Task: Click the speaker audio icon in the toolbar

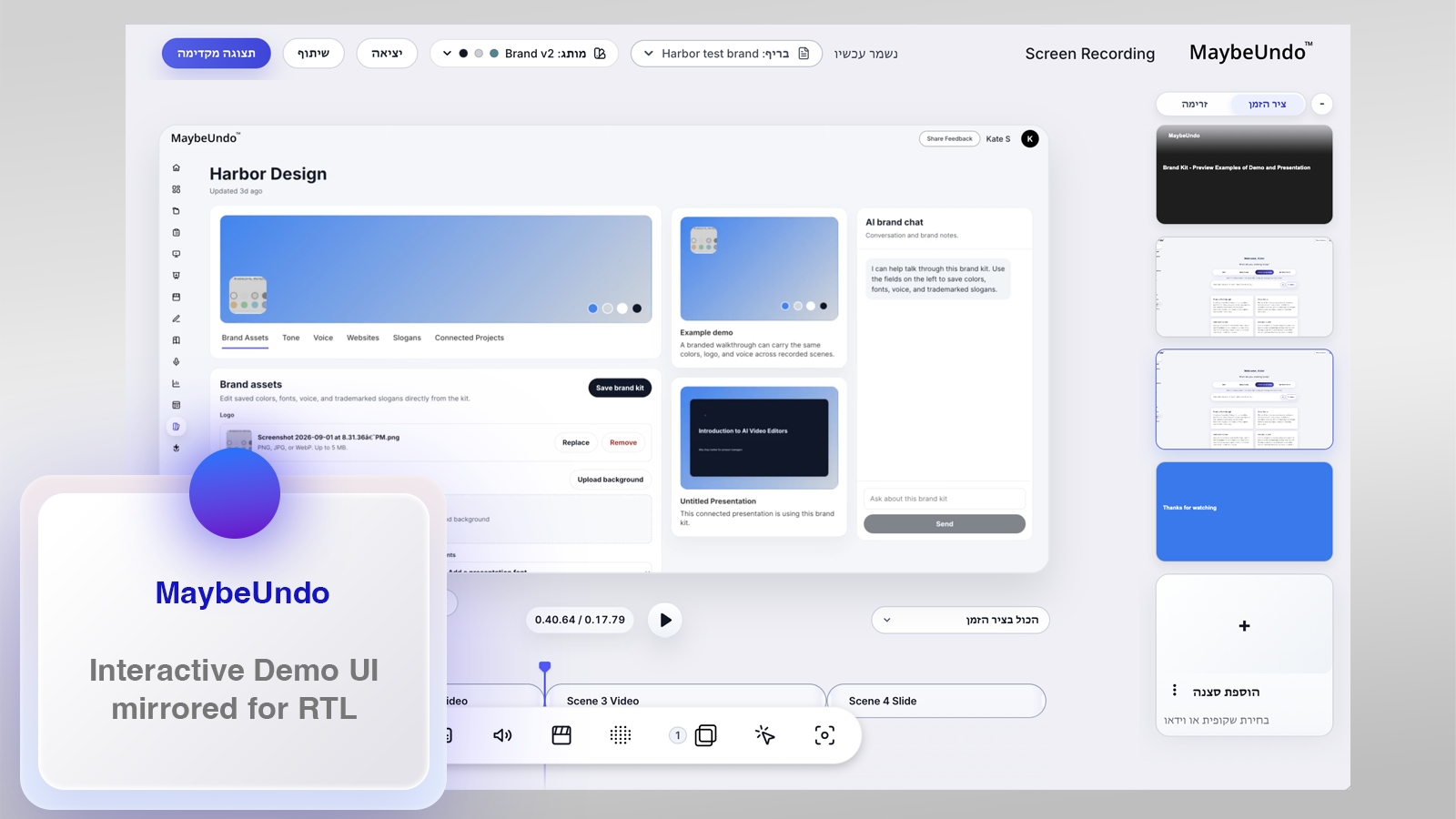Action: click(x=502, y=735)
